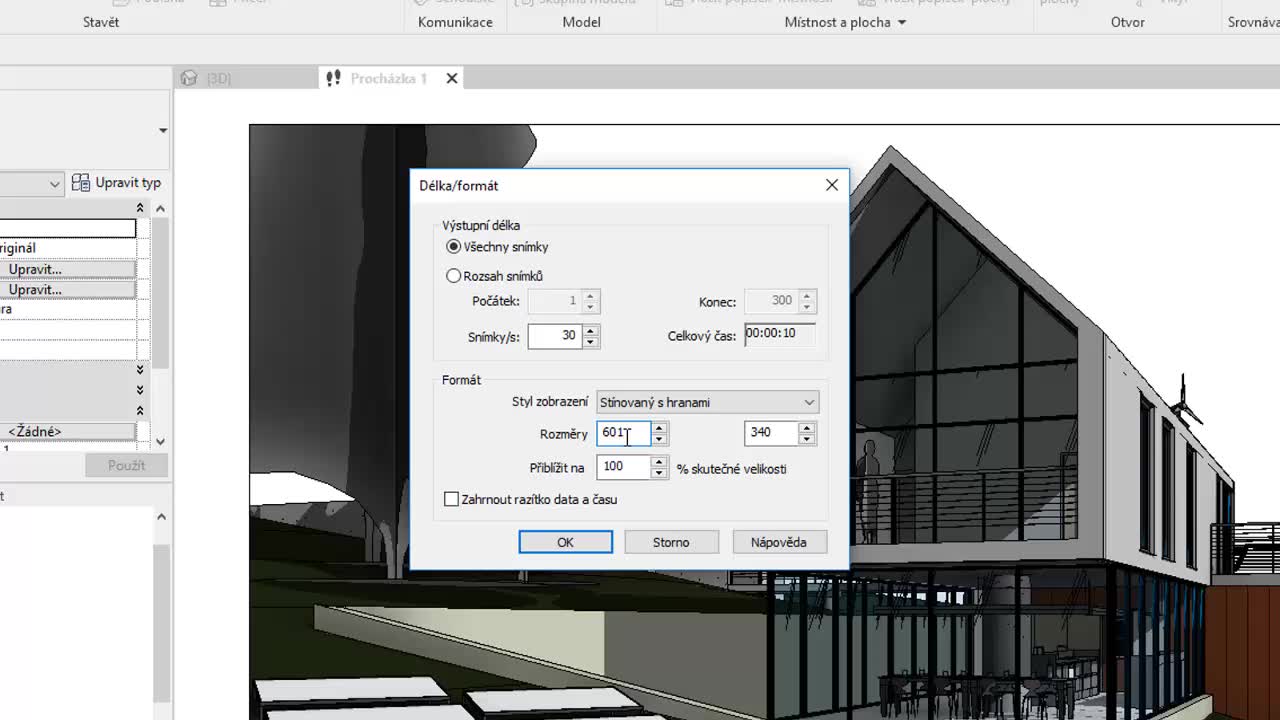
Task: Cancel the dialog with Storno
Action: tap(671, 542)
